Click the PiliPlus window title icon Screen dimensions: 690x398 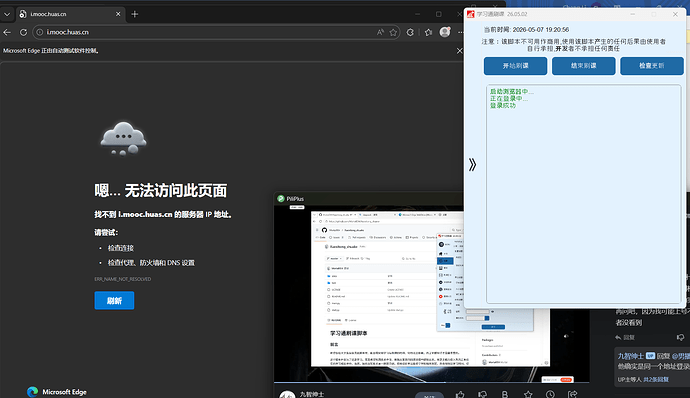(281, 199)
